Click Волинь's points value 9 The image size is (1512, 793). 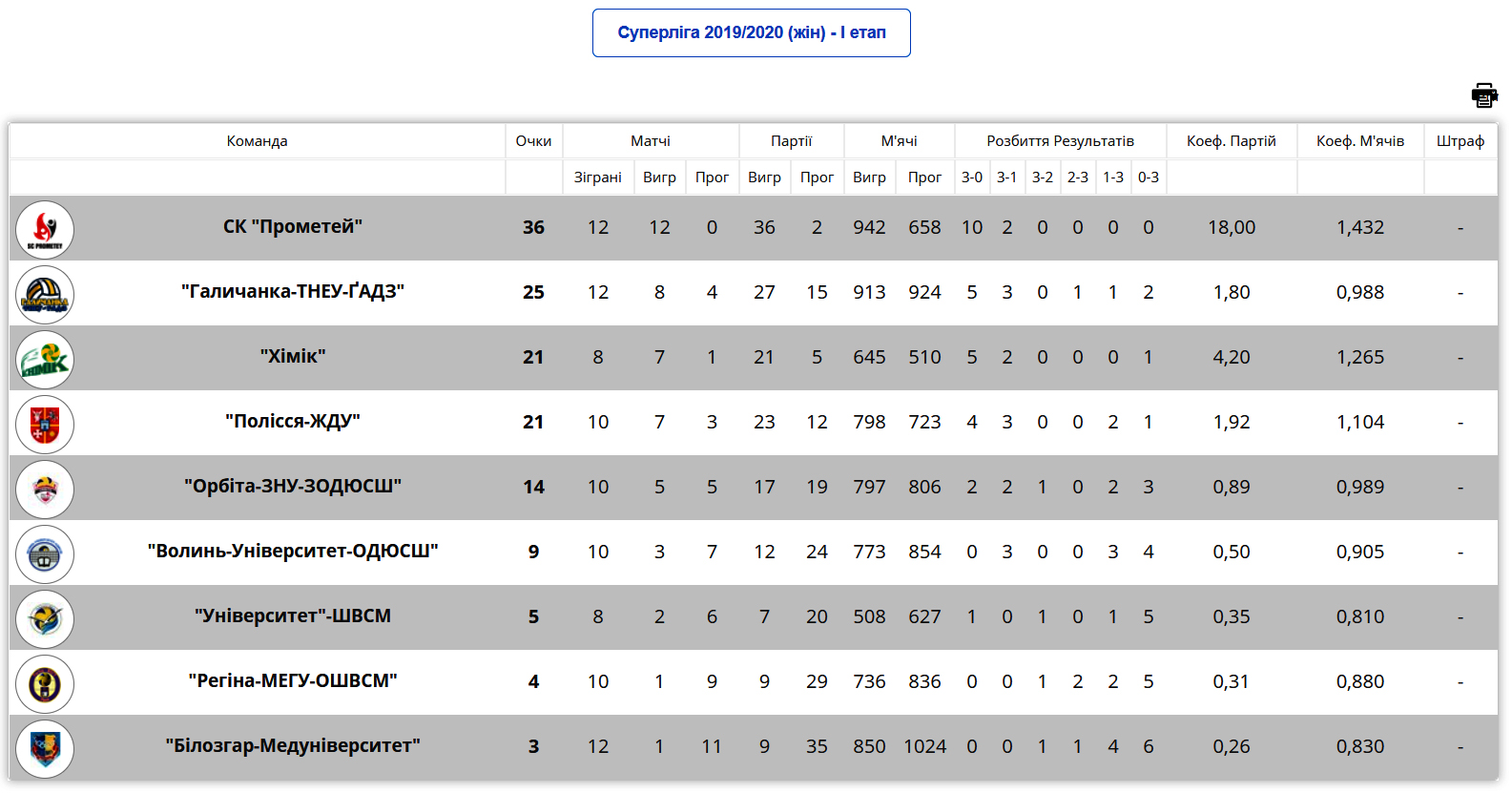coord(533,553)
